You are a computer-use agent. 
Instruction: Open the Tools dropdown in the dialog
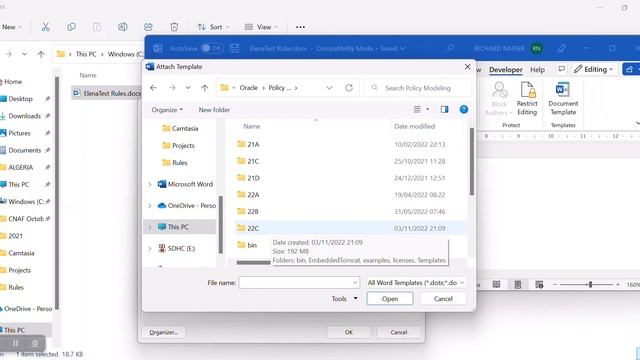tap(344, 299)
